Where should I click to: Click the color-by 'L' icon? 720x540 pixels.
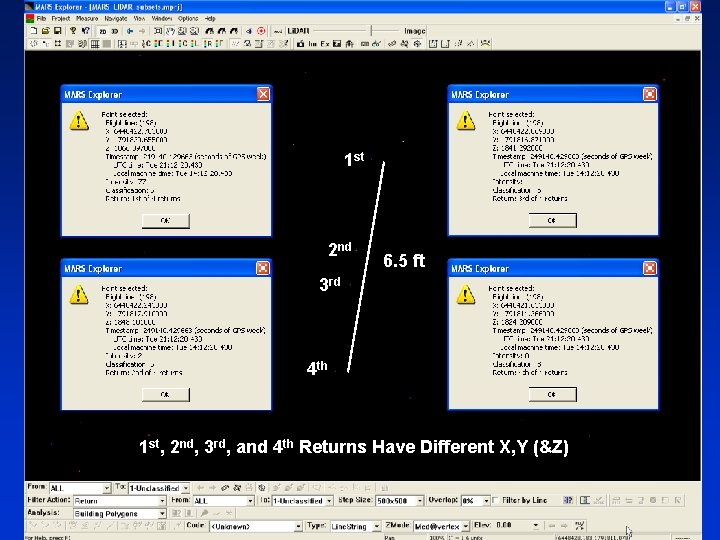(x=194, y=44)
